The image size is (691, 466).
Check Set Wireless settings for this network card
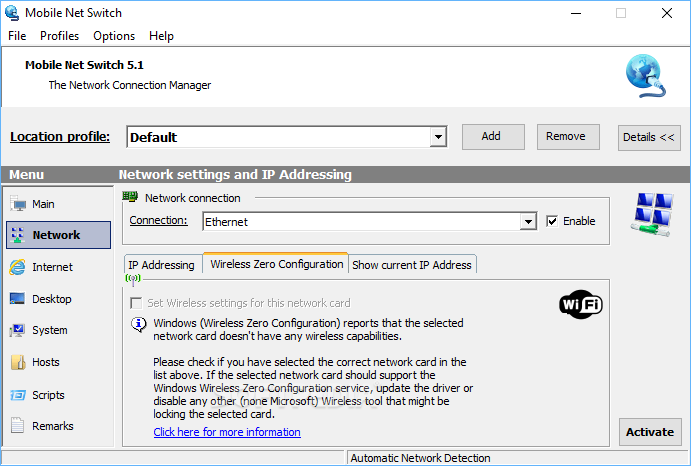[136, 303]
